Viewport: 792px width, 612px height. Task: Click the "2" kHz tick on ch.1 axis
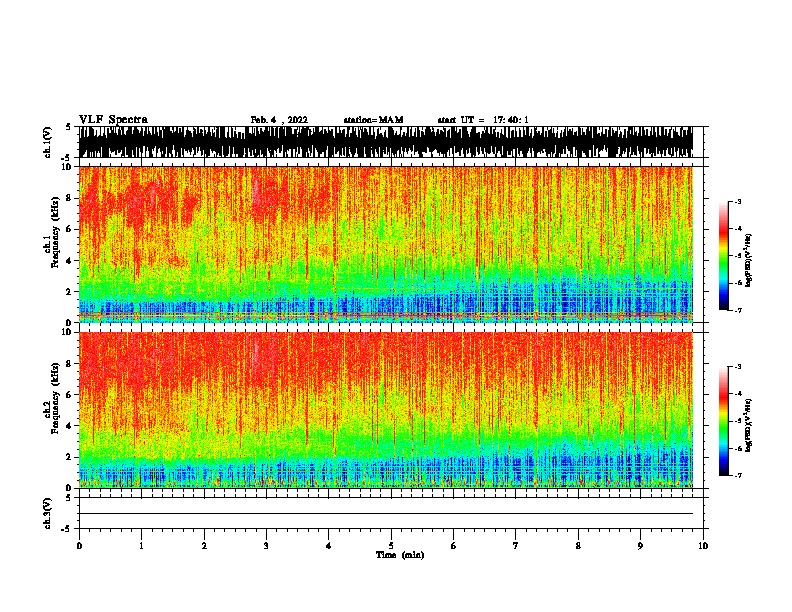(x=69, y=292)
